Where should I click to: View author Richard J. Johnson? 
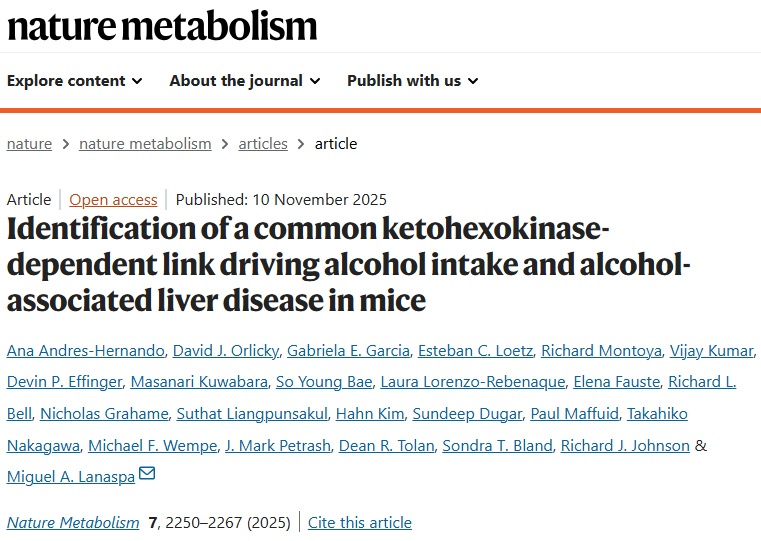point(625,445)
